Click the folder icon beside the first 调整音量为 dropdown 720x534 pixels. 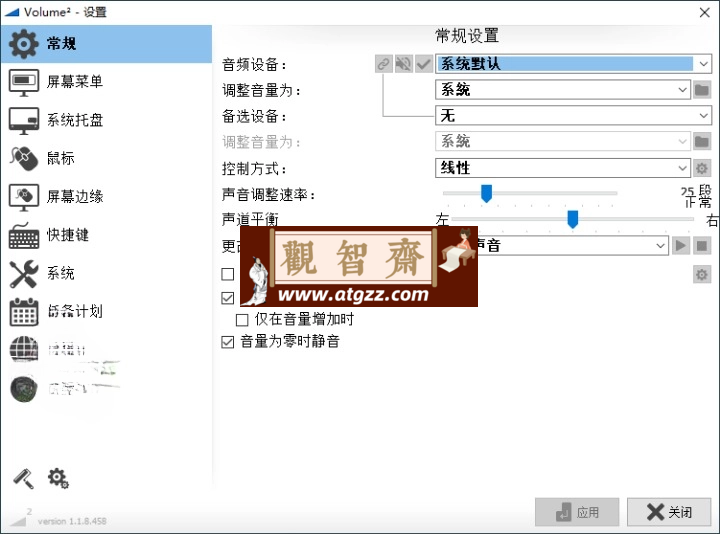point(702,90)
